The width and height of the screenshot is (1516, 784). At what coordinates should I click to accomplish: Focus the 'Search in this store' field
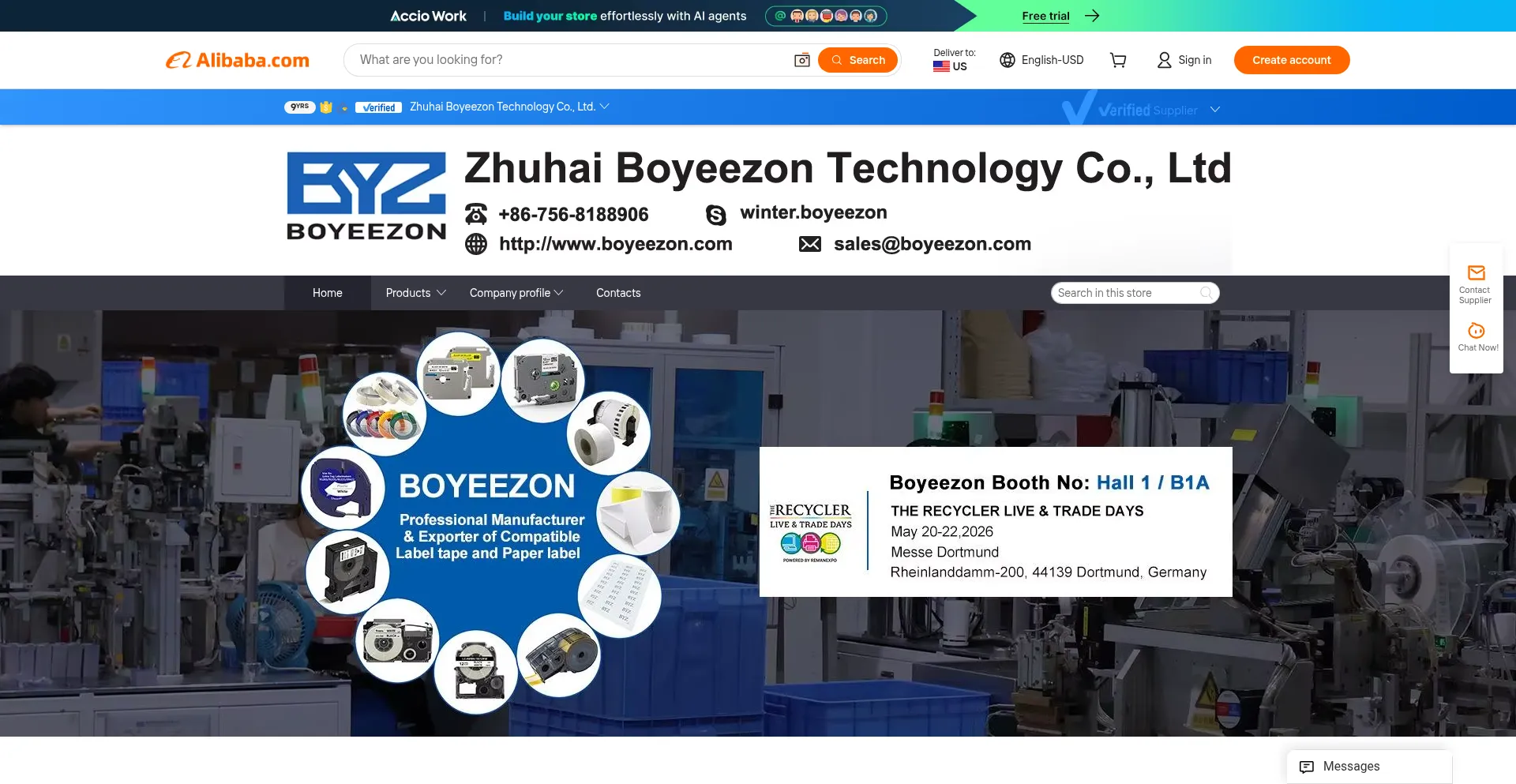pos(1126,293)
